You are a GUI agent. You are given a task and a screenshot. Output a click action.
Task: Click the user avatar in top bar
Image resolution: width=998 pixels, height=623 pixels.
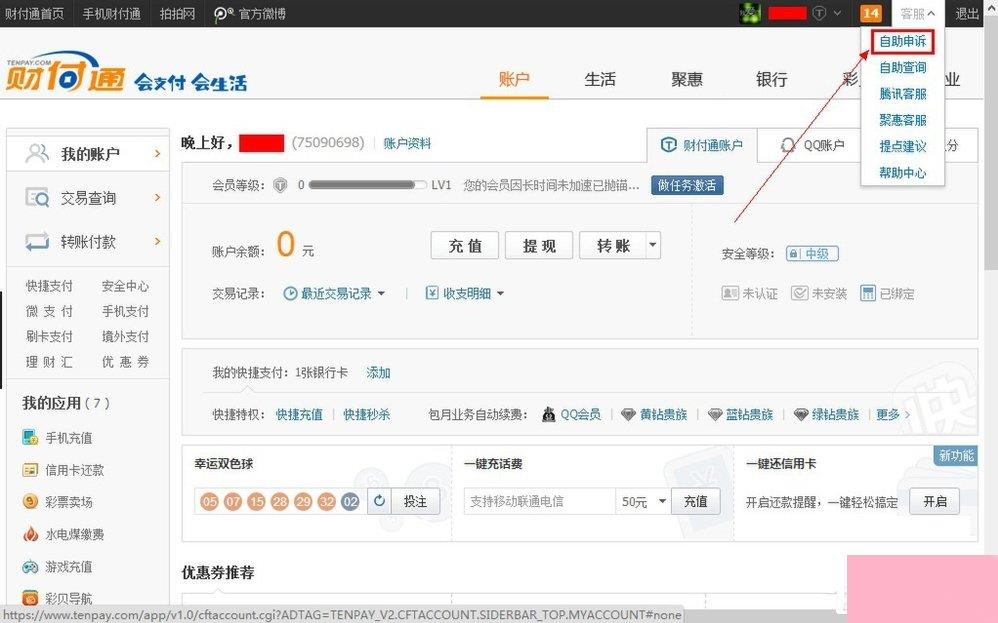(x=750, y=13)
